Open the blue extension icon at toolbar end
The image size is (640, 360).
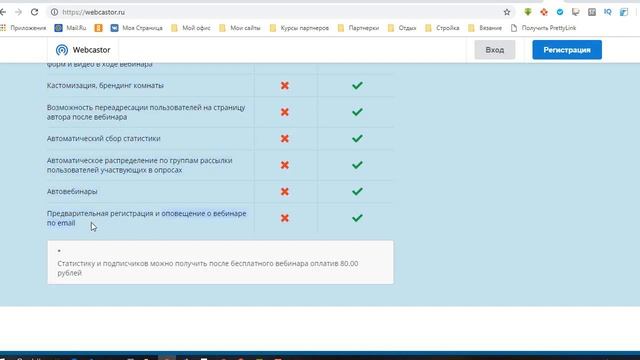click(x=624, y=12)
